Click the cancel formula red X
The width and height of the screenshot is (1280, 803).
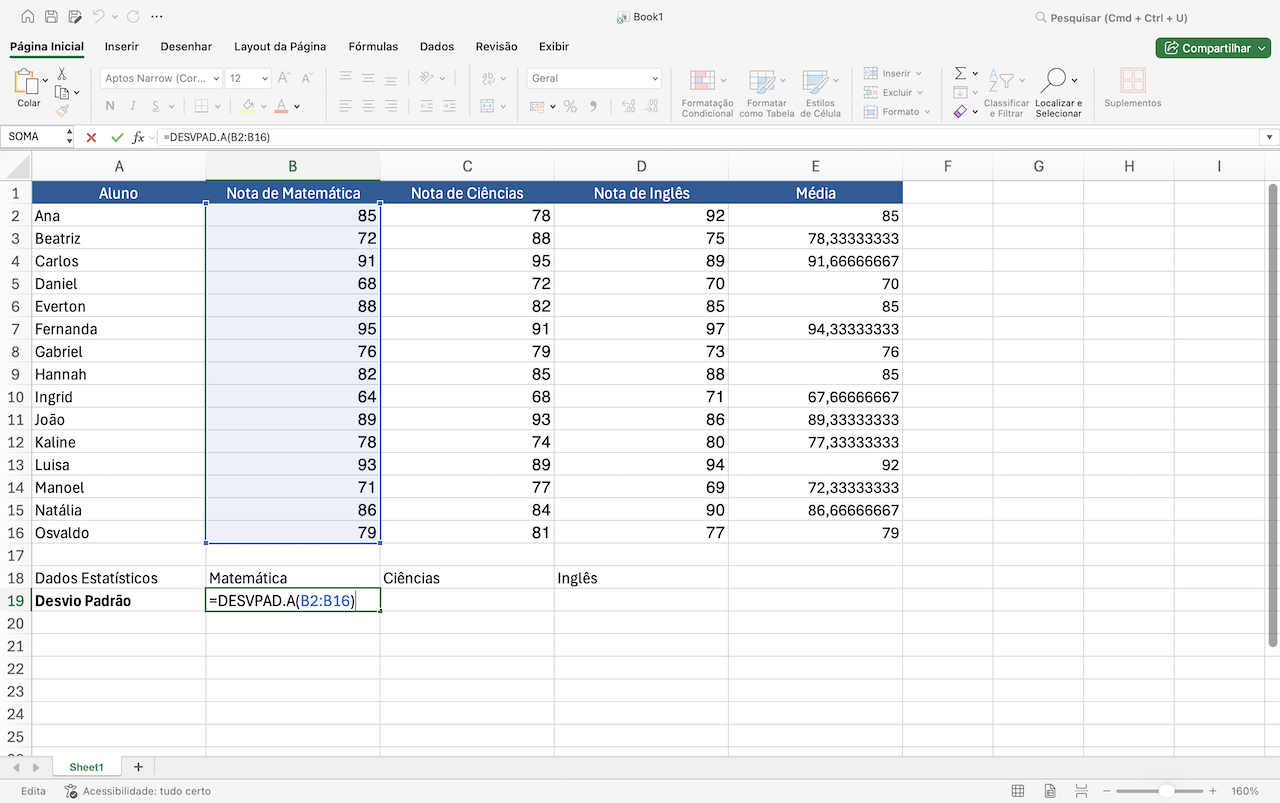click(x=91, y=137)
